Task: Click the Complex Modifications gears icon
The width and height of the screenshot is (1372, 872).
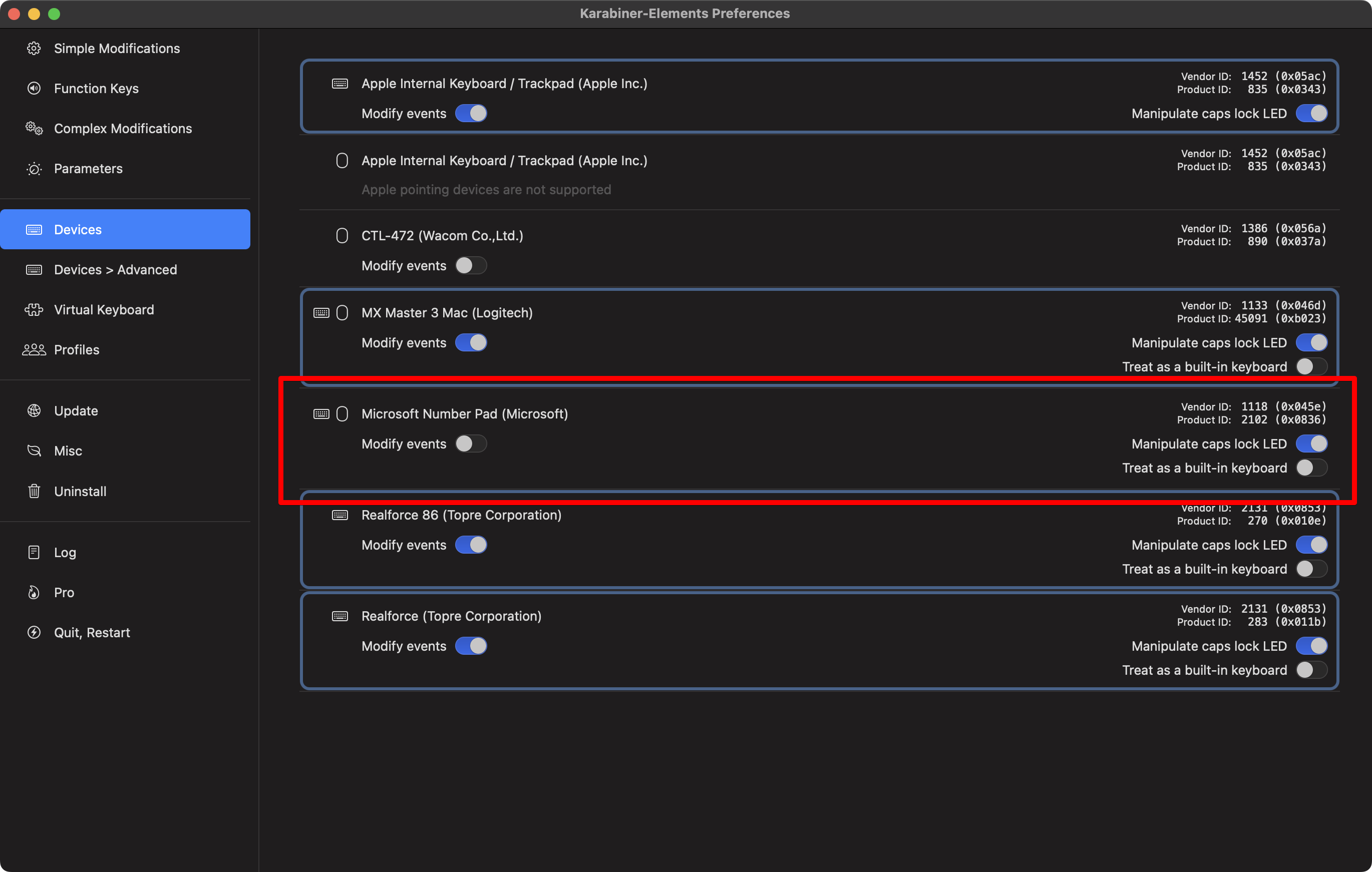Action: point(34,129)
